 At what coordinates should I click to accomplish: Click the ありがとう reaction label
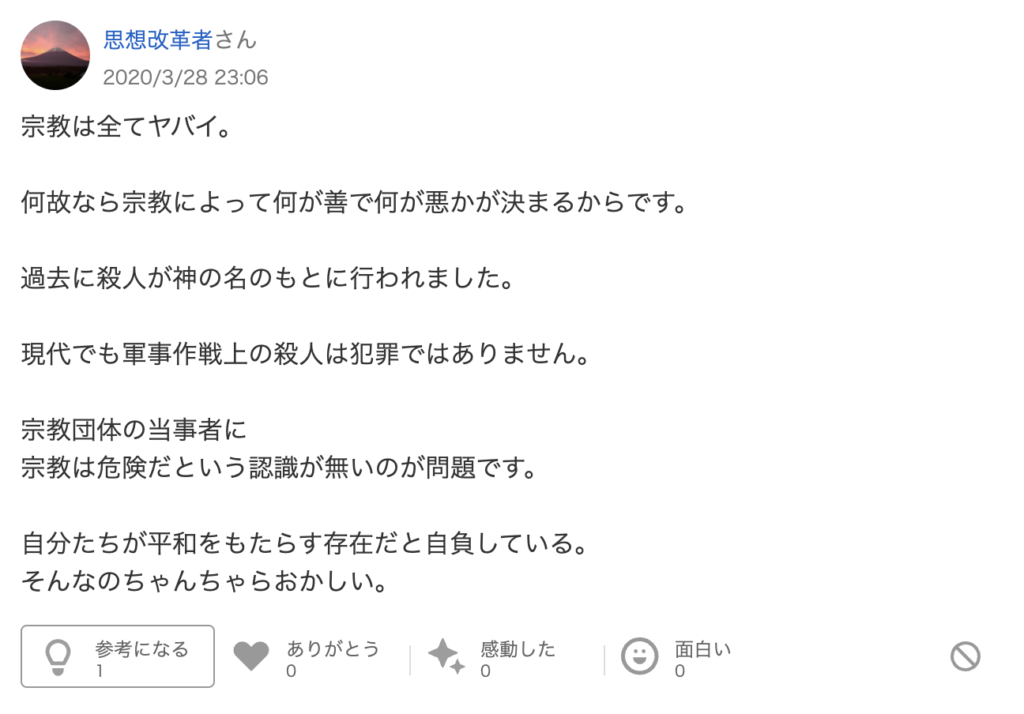pyautogui.click(x=333, y=649)
